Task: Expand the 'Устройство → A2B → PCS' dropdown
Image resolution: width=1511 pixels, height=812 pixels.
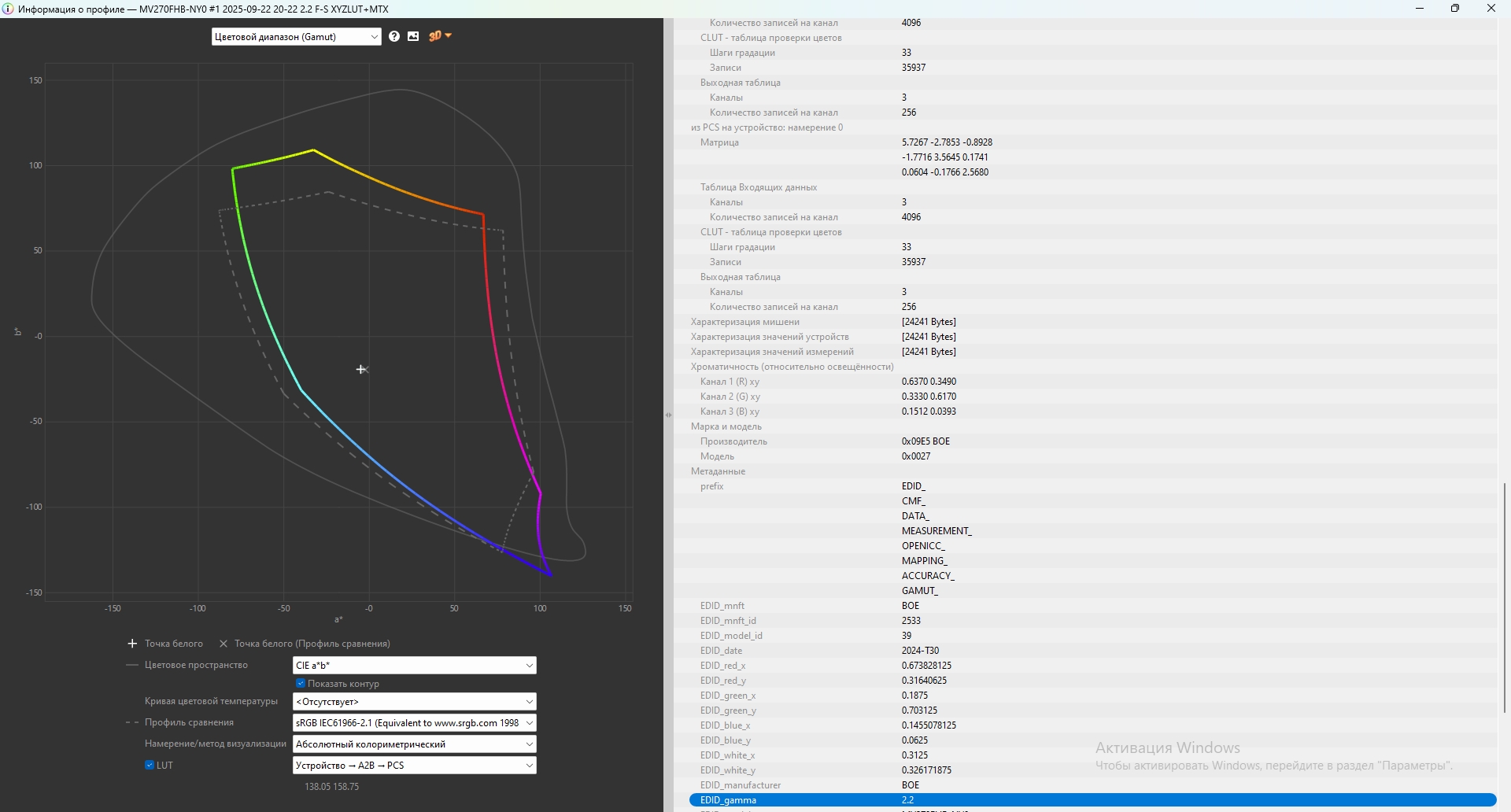Action: click(x=414, y=765)
